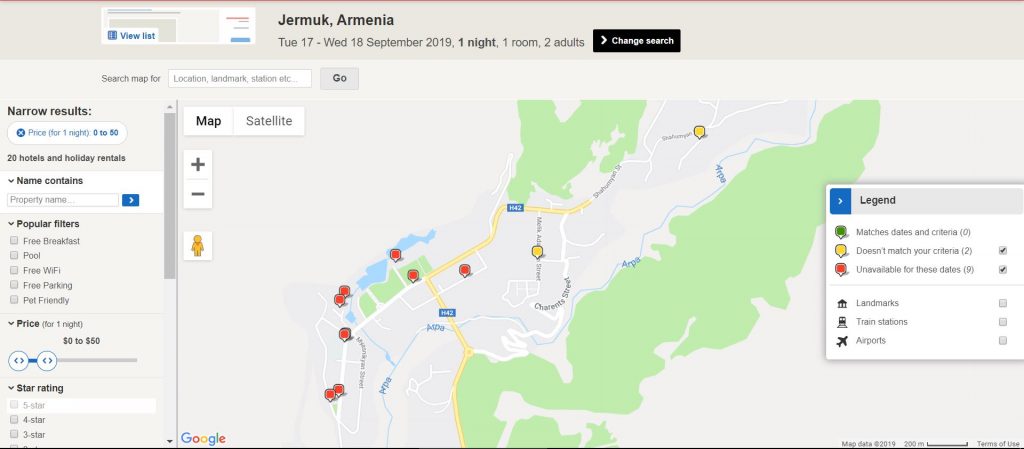Image resolution: width=1024 pixels, height=449 pixels.
Task: Select the Map view tab
Action: 208,121
